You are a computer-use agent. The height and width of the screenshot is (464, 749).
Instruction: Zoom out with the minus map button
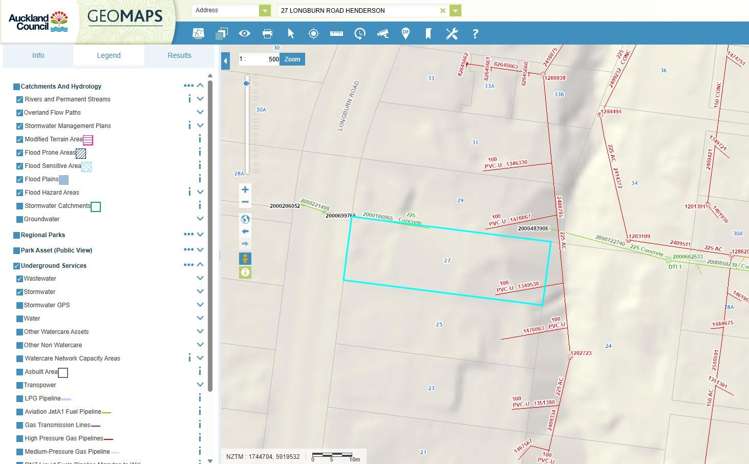pyautogui.click(x=245, y=202)
